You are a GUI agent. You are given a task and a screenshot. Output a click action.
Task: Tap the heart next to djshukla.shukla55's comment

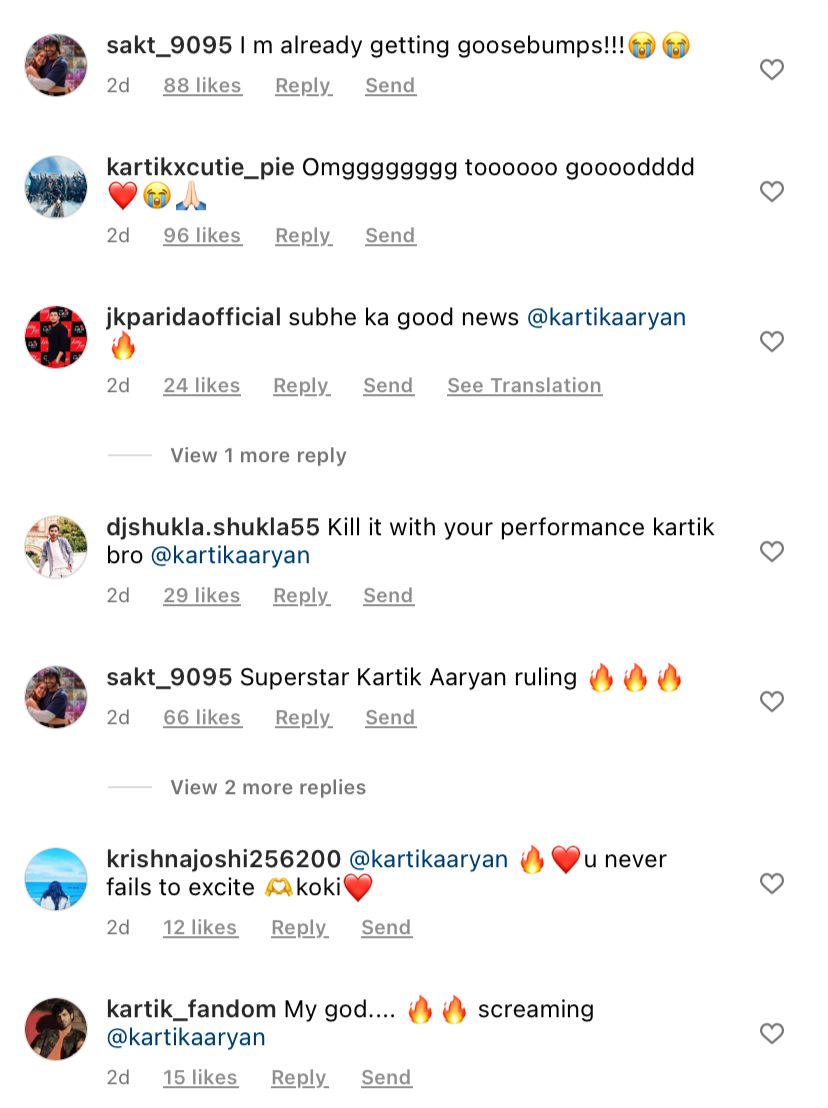(x=771, y=552)
